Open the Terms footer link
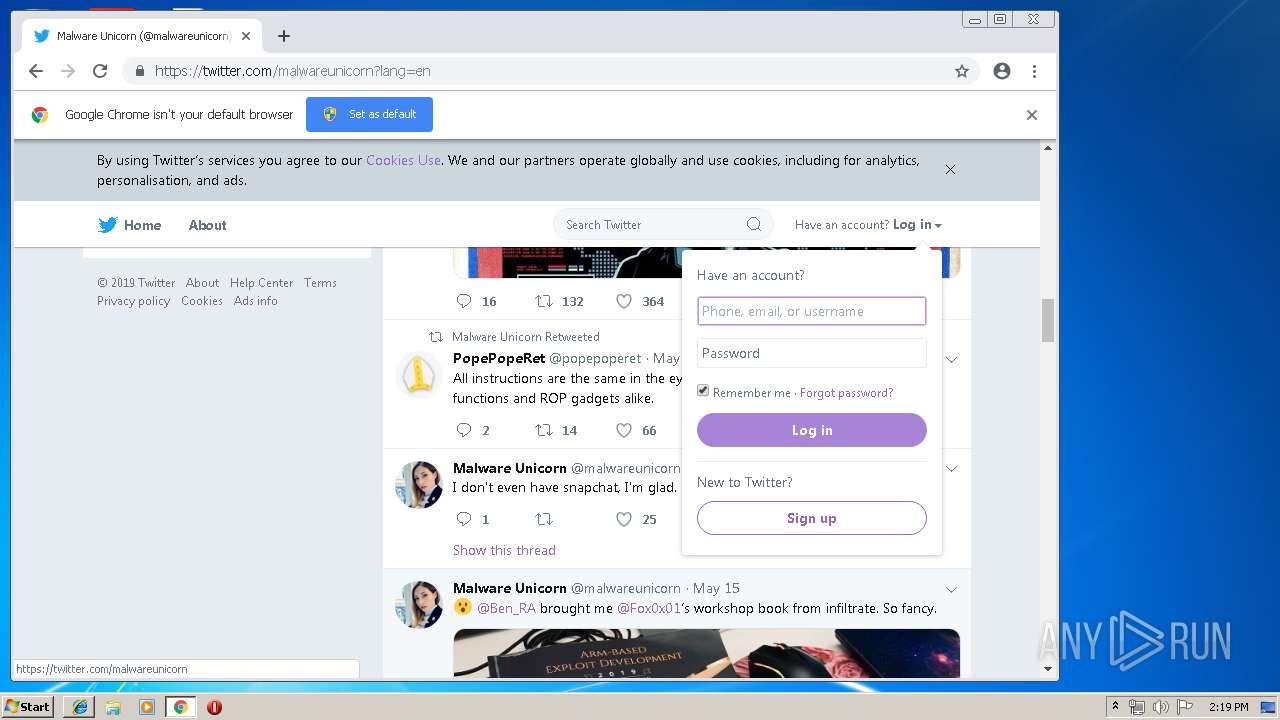The height and width of the screenshot is (720, 1280). (320, 283)
